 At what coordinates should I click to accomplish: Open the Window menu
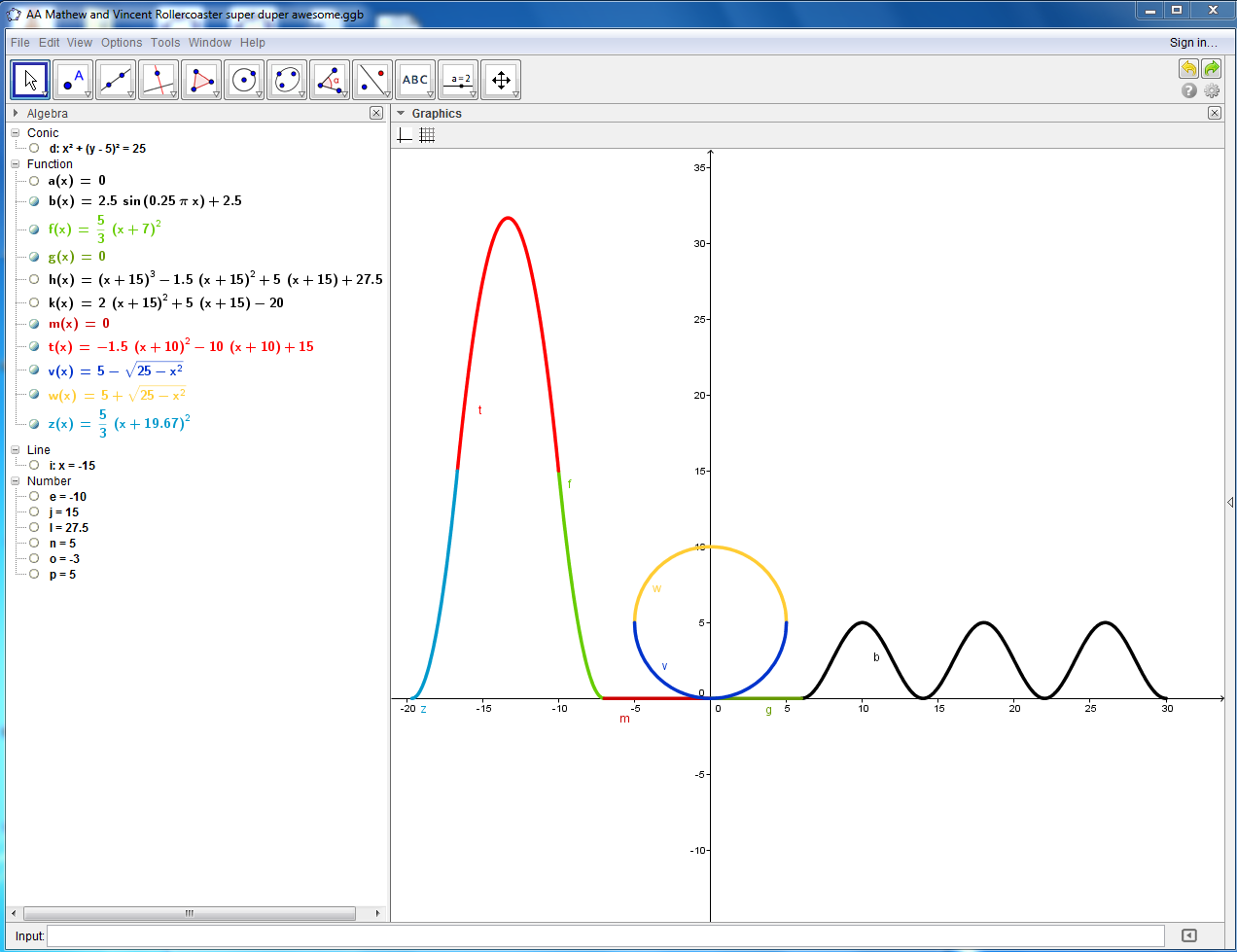[x=210, y=43]
